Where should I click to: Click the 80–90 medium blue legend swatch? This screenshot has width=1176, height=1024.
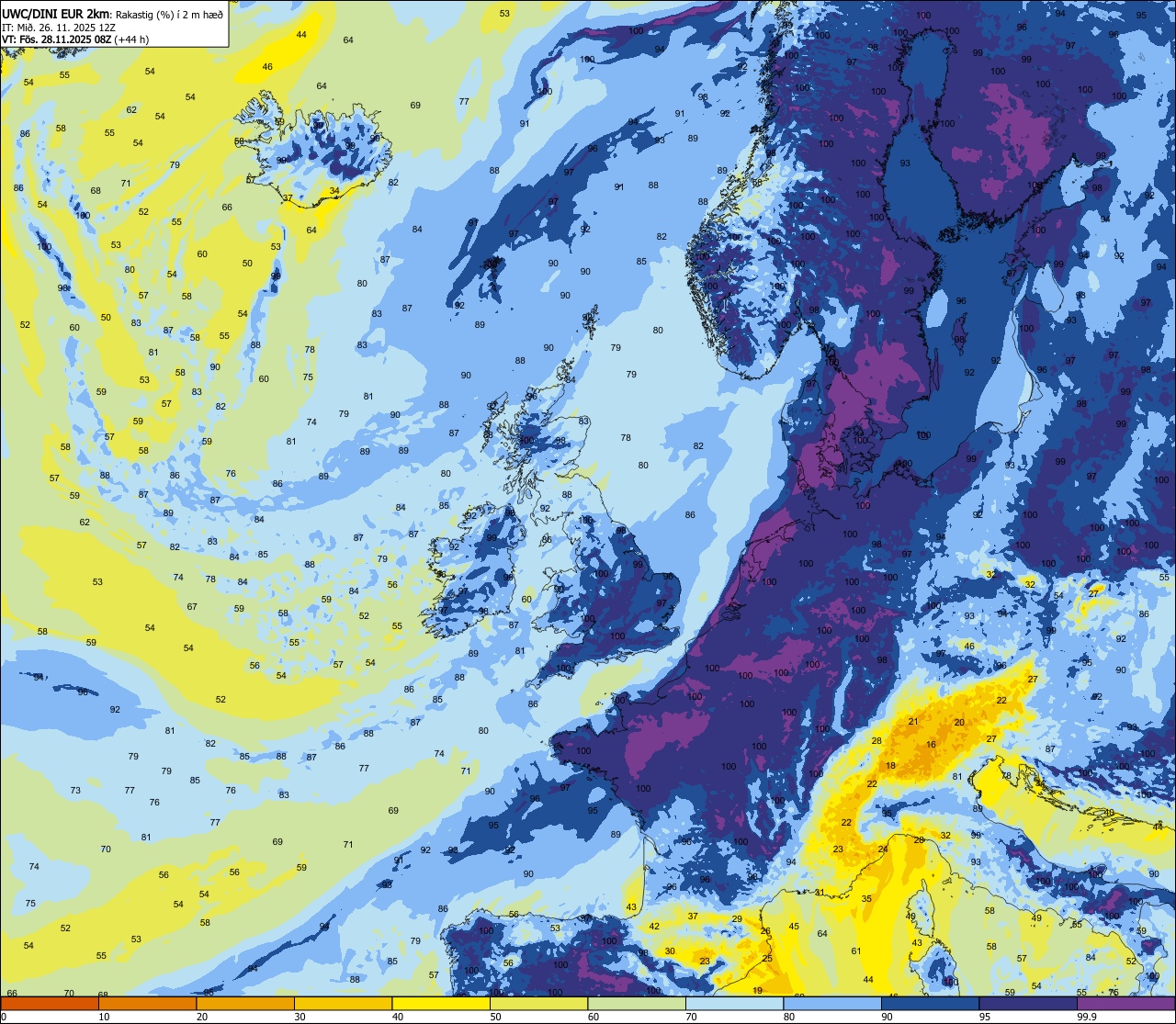coord(832,1003)
